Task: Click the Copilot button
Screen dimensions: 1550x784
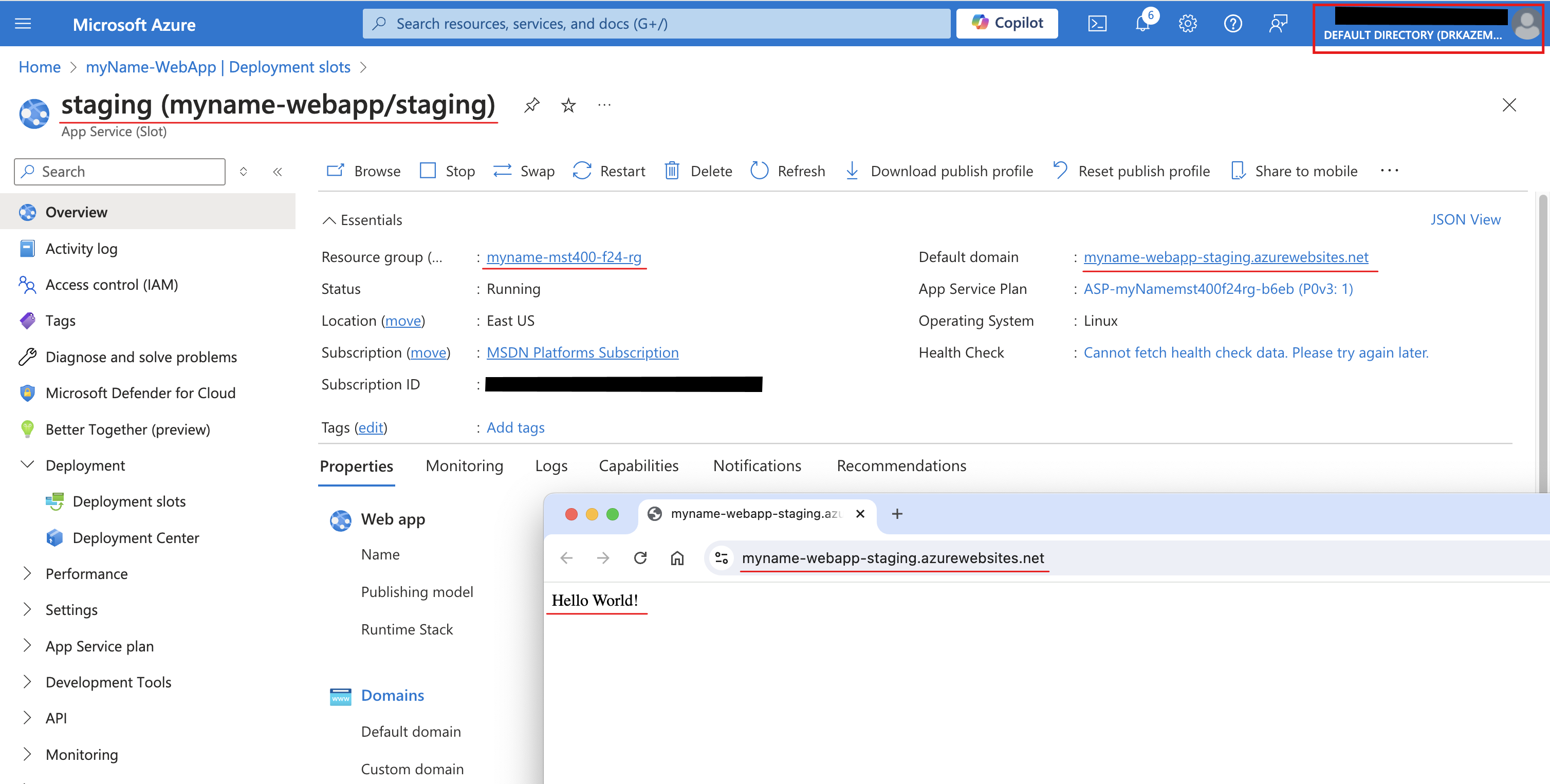Action: coord(1007,24)
